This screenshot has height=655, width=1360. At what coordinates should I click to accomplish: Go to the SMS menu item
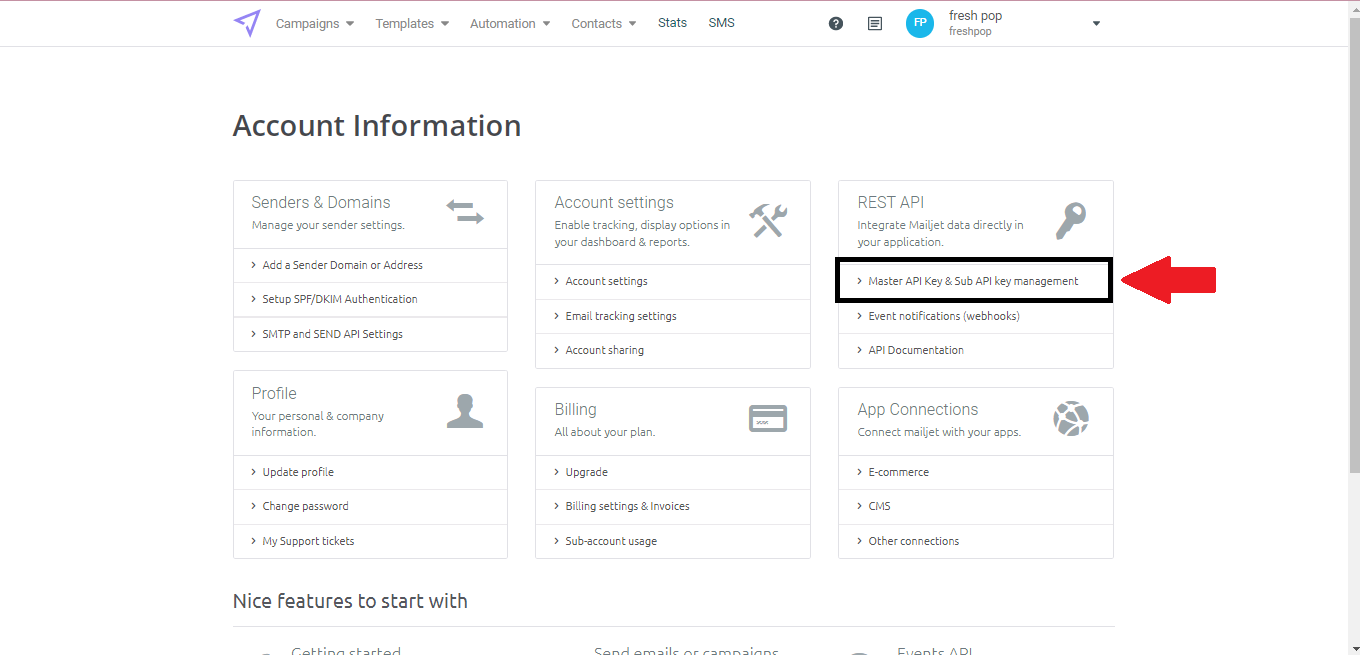[721, 22]
